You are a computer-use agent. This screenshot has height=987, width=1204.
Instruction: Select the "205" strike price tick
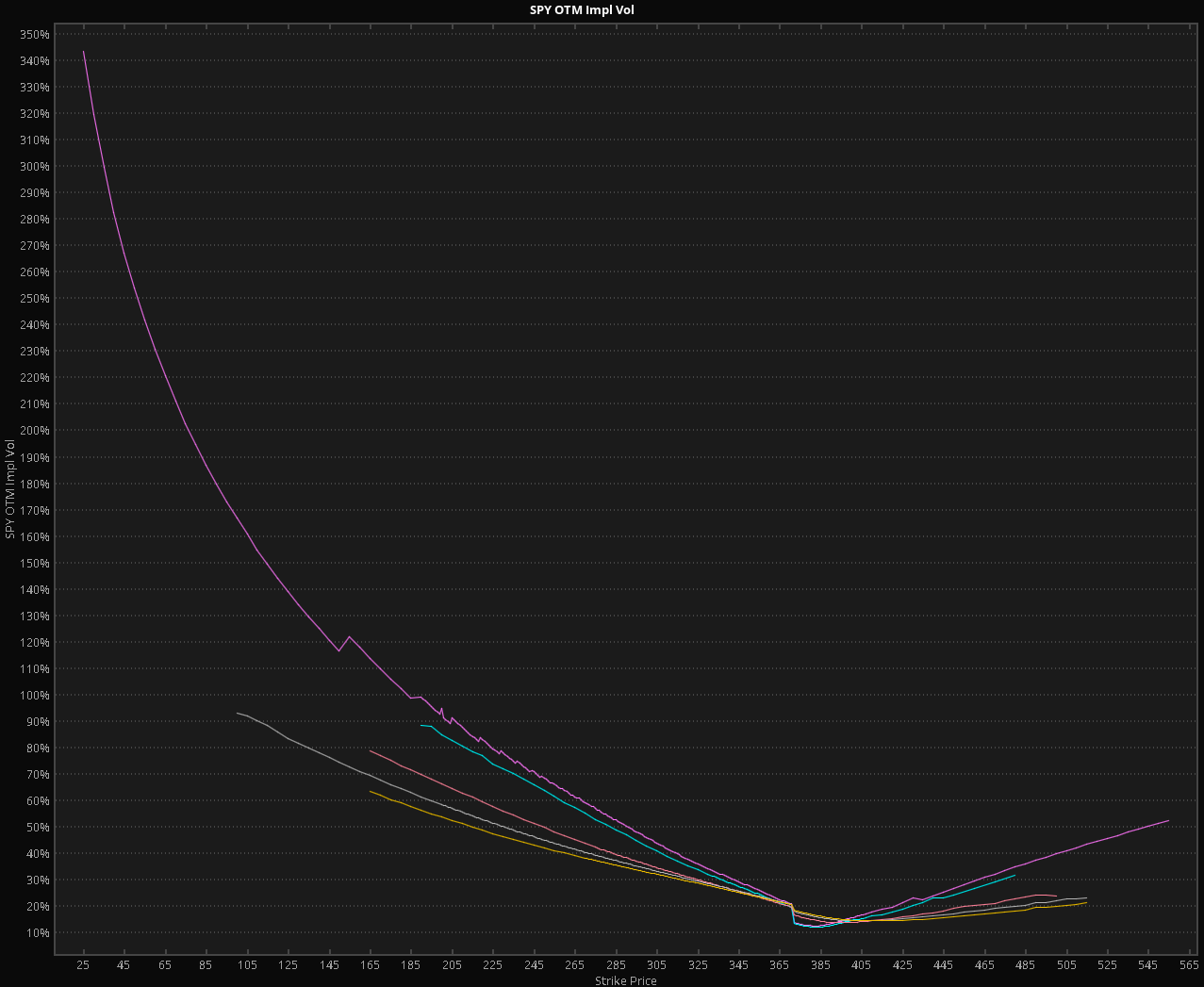coord(453,966)
